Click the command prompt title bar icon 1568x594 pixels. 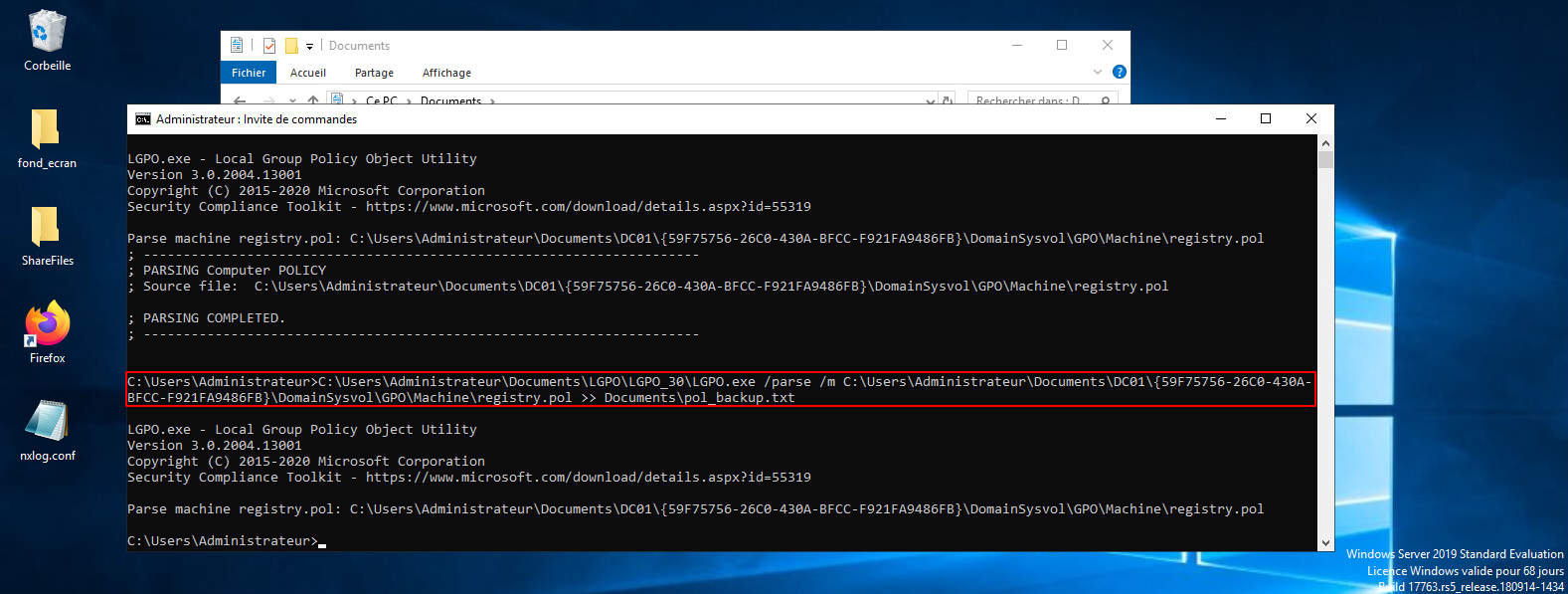tap(143, 119)
